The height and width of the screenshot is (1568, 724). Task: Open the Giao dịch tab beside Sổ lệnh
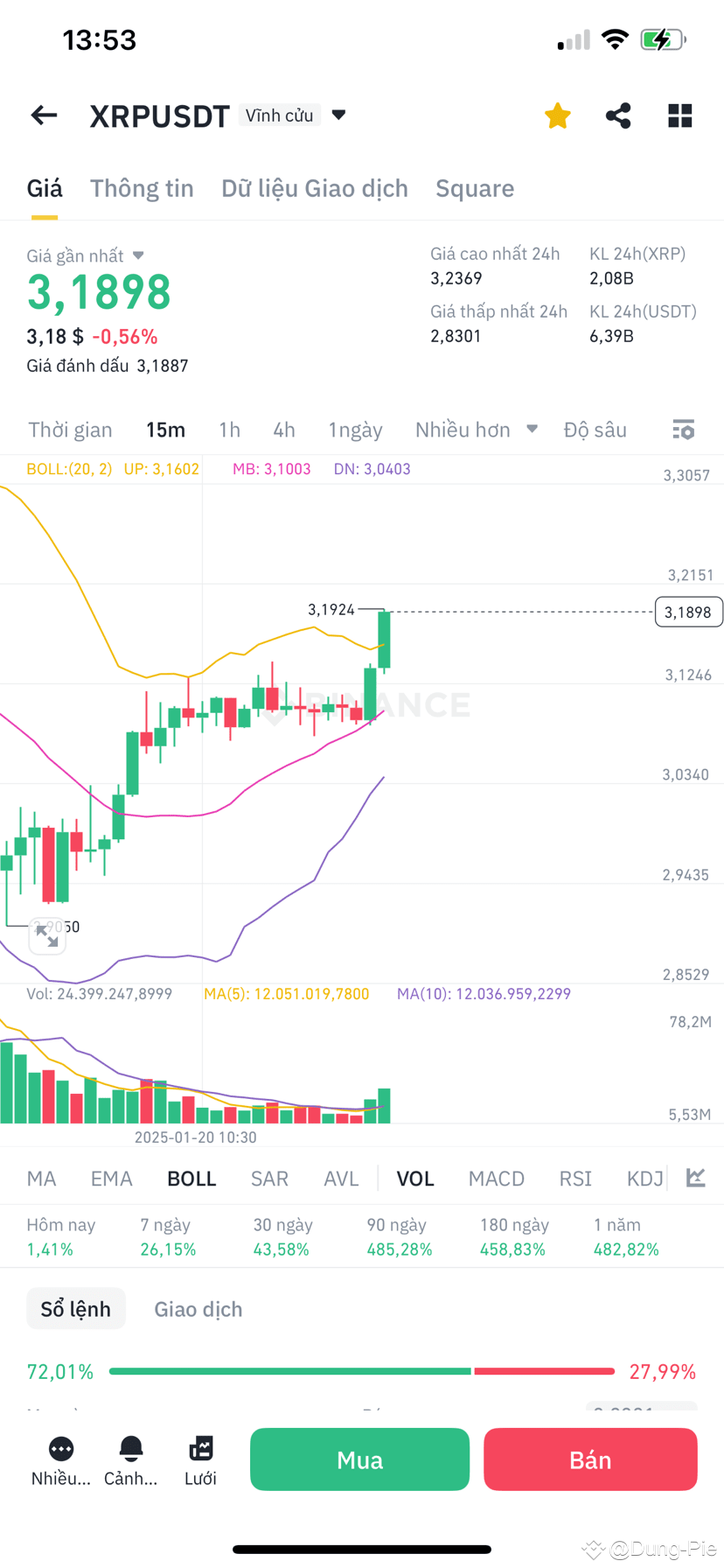click(198, 1308)
